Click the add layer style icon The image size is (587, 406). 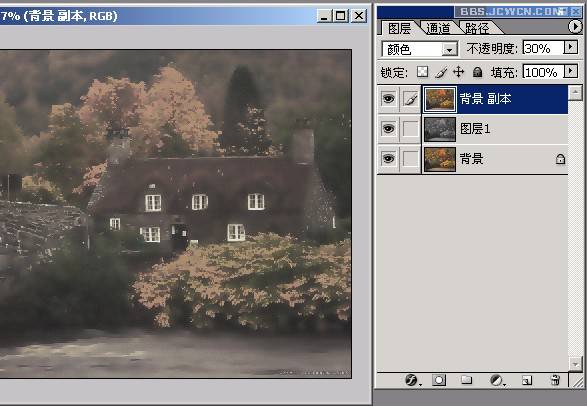411,381
